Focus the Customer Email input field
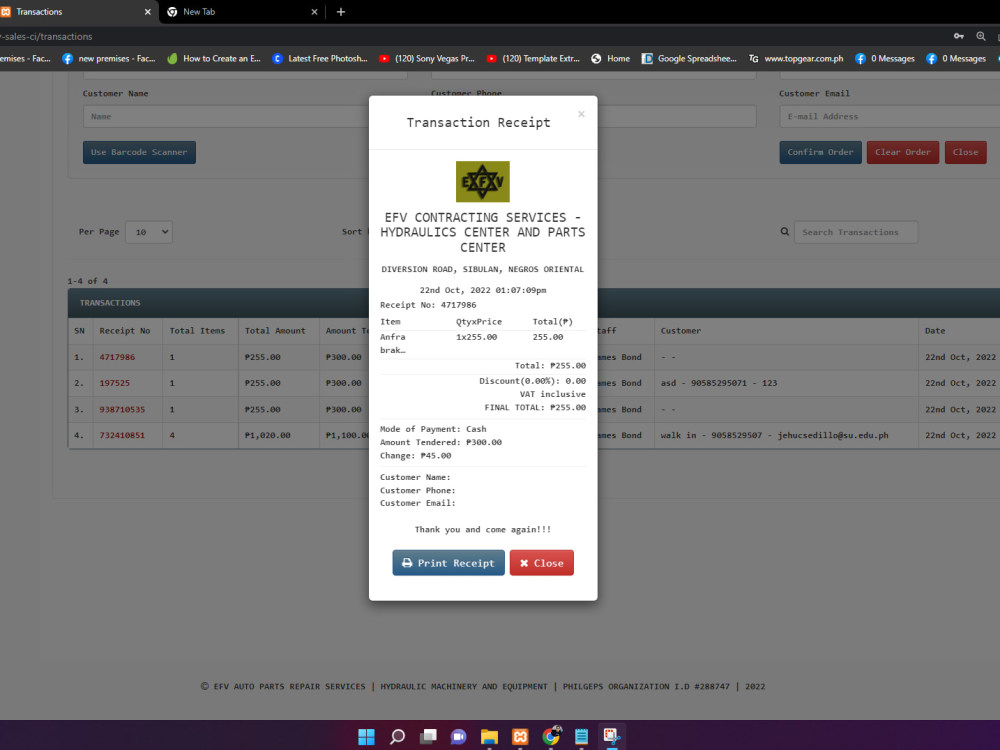1000x750 pixels. click(890, 117)
